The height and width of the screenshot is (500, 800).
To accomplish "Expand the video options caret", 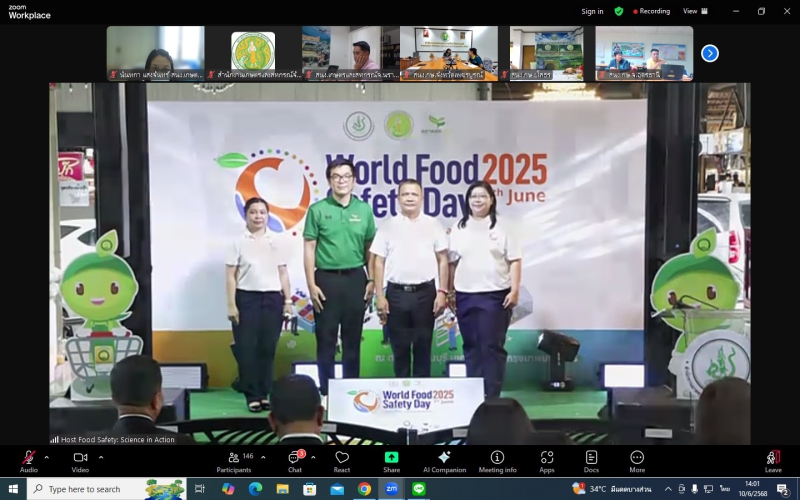I will pos(101,457).
